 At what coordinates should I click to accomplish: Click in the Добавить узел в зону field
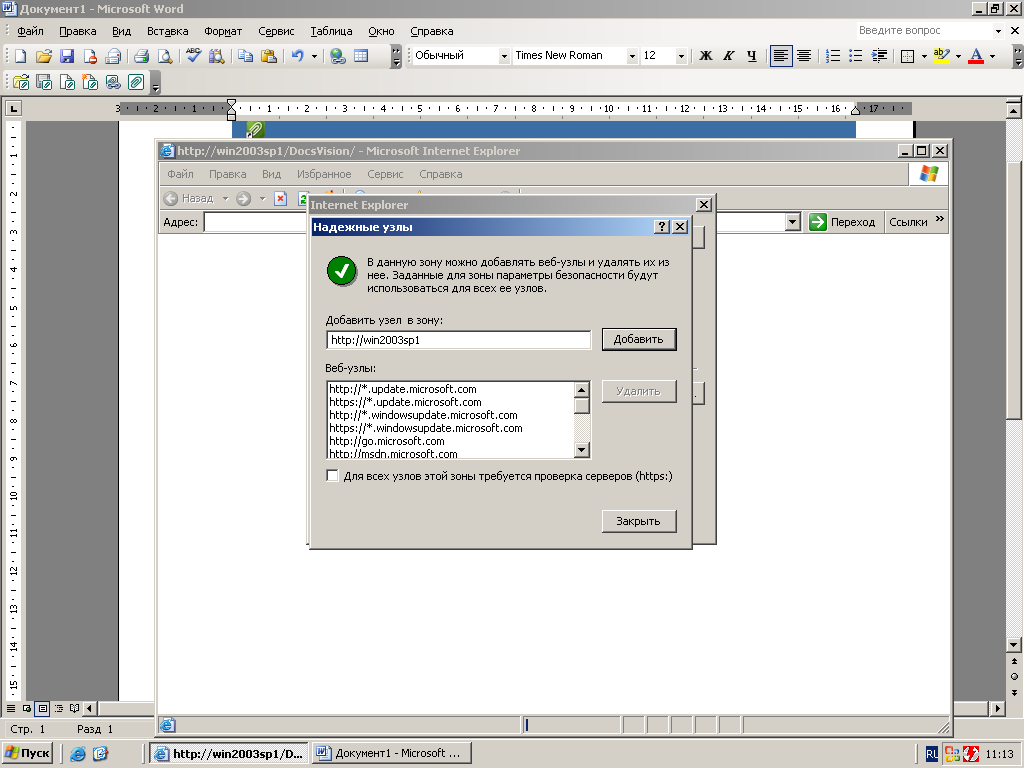click(x=458, y=340)
